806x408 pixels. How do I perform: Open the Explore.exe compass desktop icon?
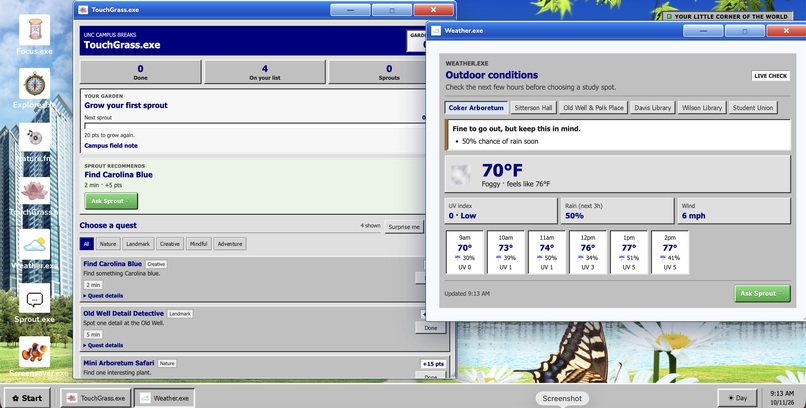pos(34,84)
